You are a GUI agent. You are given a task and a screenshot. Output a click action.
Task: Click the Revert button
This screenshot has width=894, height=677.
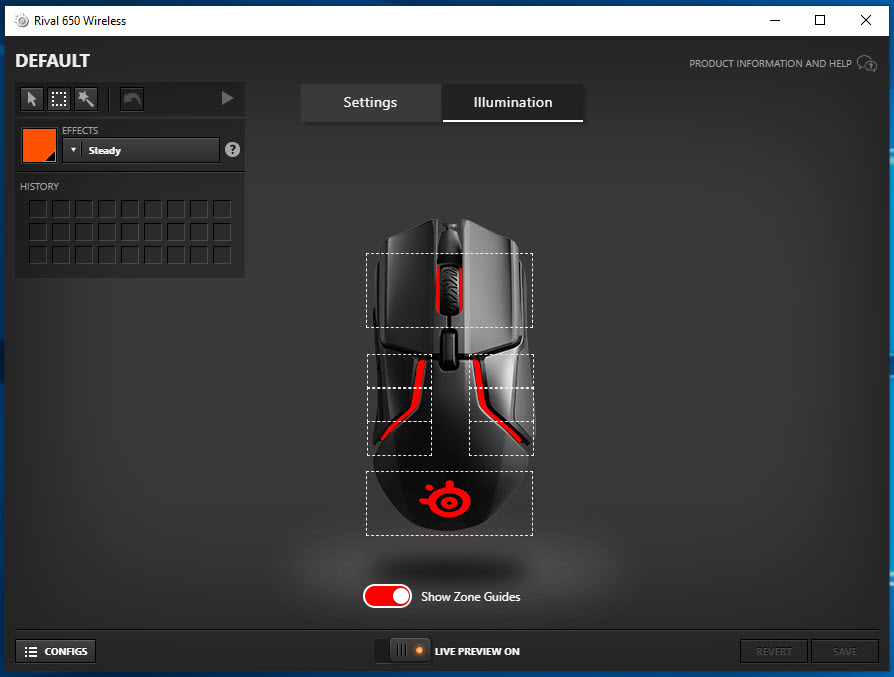[x=774, y=651]
